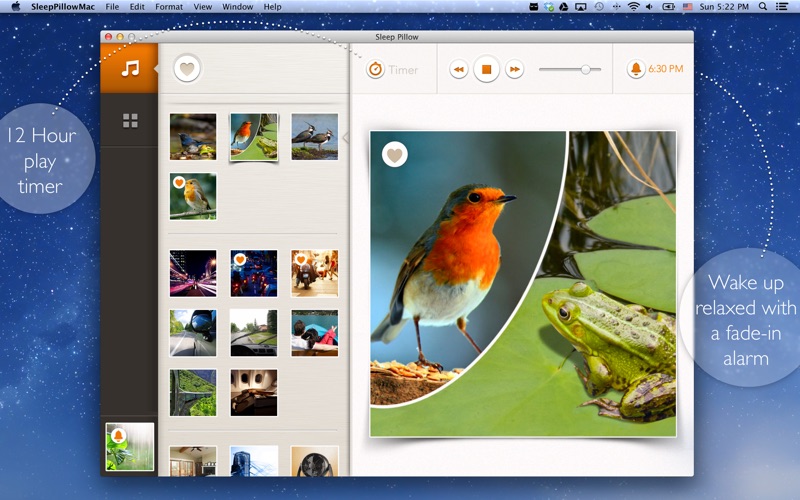The width and height of the screenshot is (800, 500).
Task: Open the Wi-Fi status icon in menu bar
Action: (x=633, y=7)
